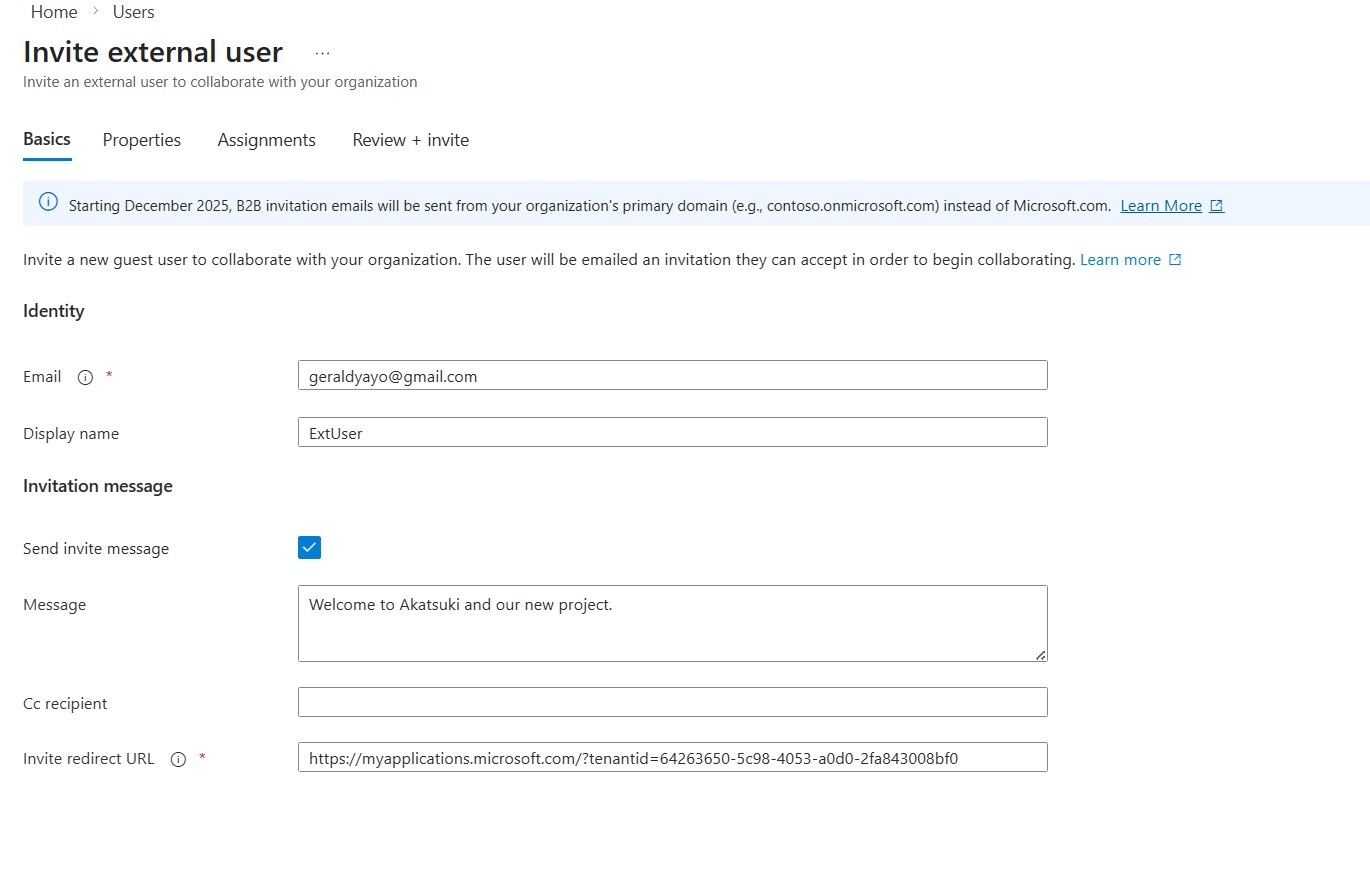Follow the guest user Learn more link

click(x=1120, y=260)
